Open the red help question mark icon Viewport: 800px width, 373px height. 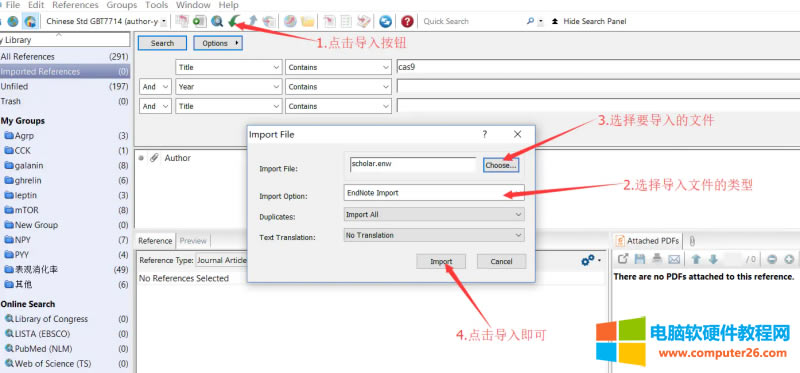pyautogui.click(x=407, y=21)
